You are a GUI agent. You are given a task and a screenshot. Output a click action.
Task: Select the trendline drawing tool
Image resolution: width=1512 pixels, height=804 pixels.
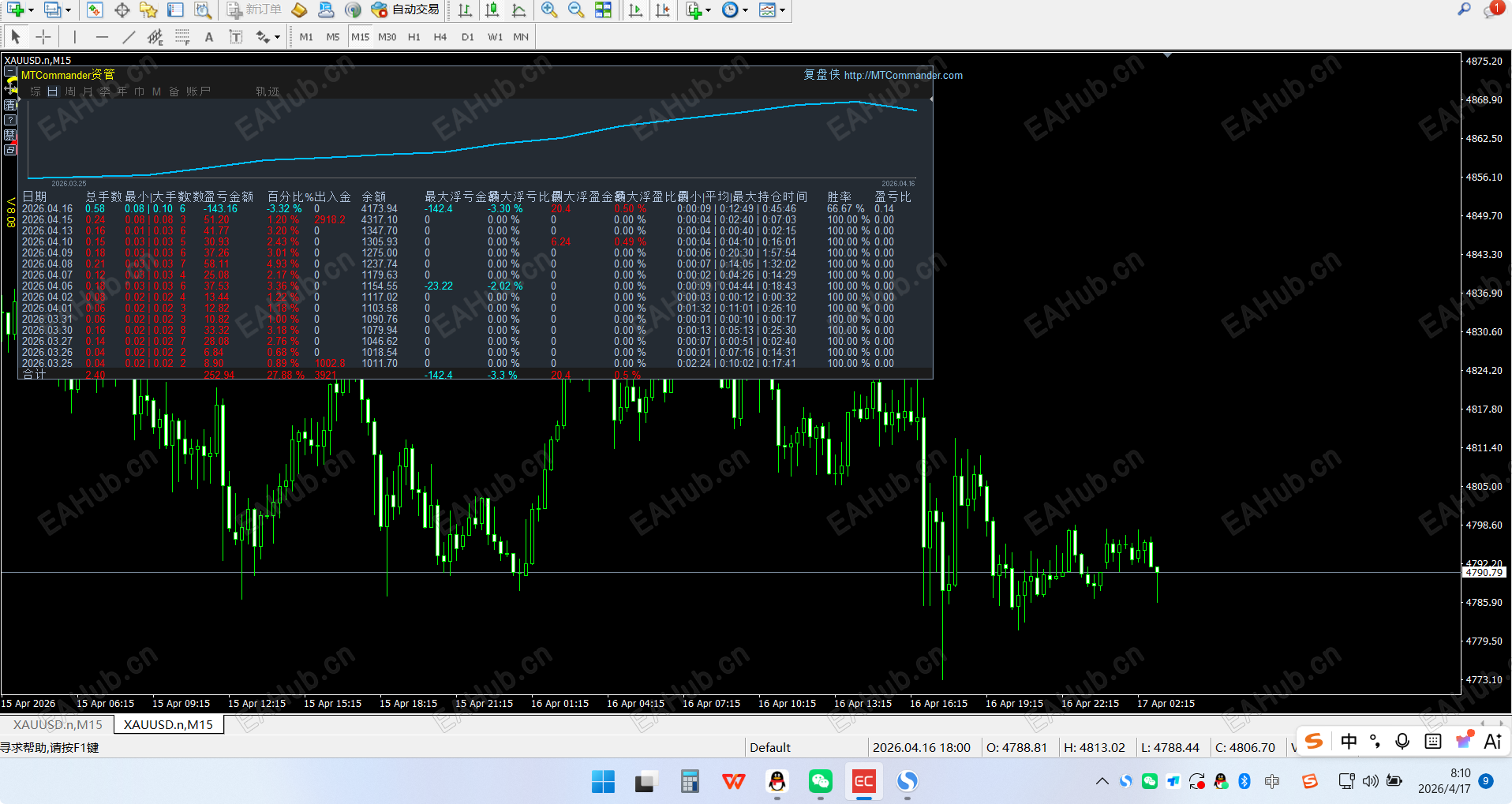(x=129, y=36)
